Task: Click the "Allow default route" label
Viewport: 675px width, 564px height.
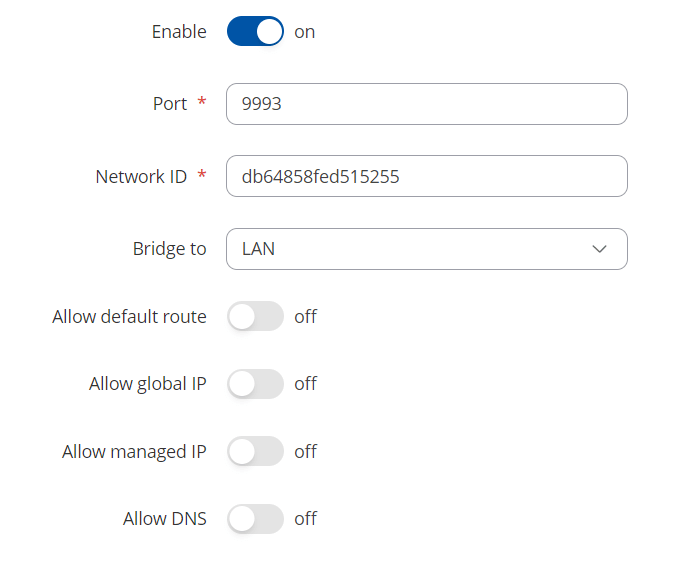Action: 129,317
